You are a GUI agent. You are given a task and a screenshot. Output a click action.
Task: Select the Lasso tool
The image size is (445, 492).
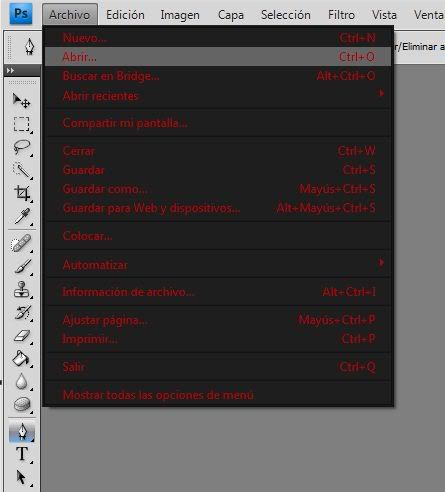22,147
